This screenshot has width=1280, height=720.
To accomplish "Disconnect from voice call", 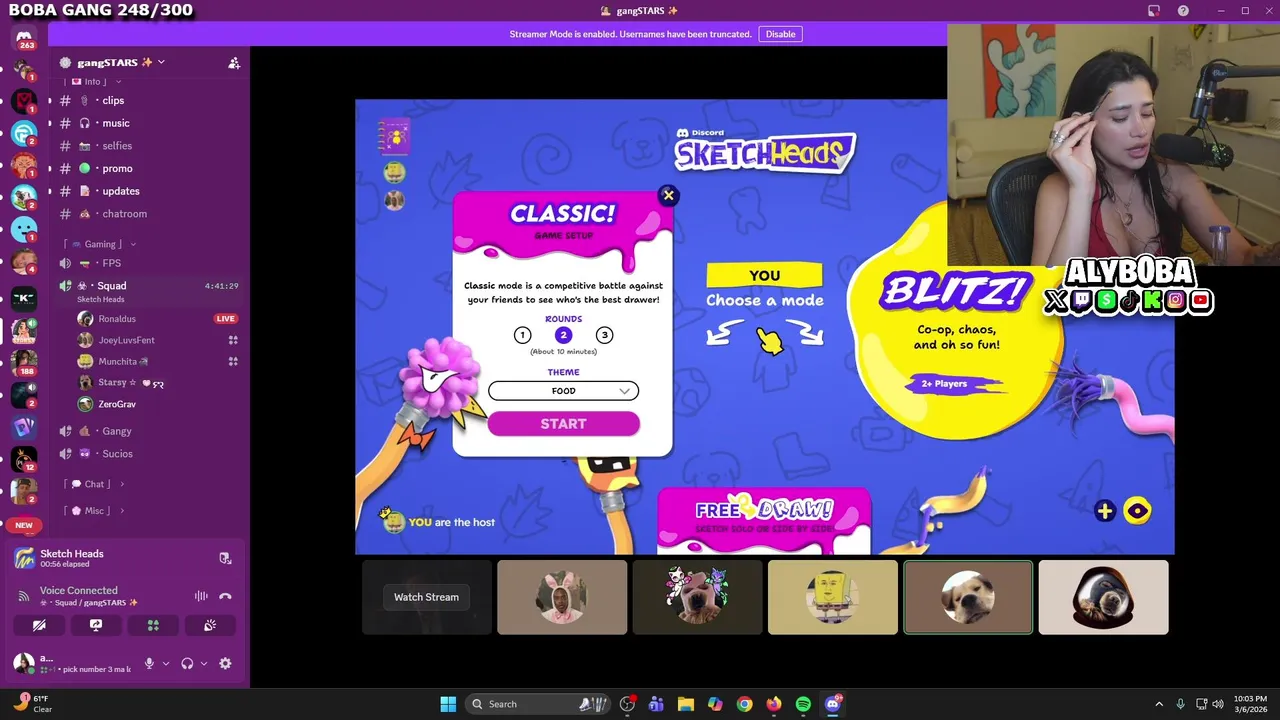I will click(x=225, y=596).
